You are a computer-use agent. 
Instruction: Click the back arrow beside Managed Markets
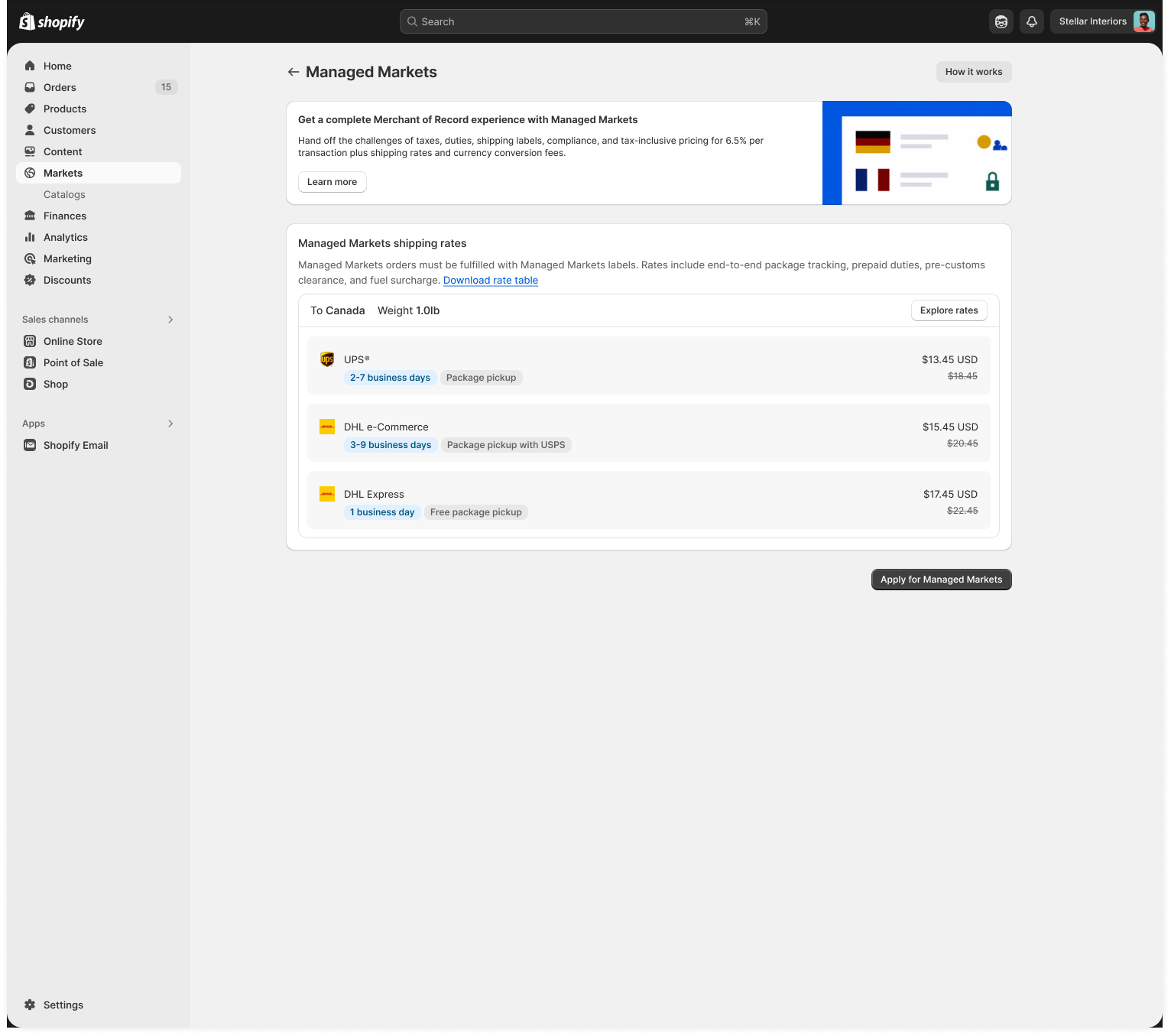point(293,72)
